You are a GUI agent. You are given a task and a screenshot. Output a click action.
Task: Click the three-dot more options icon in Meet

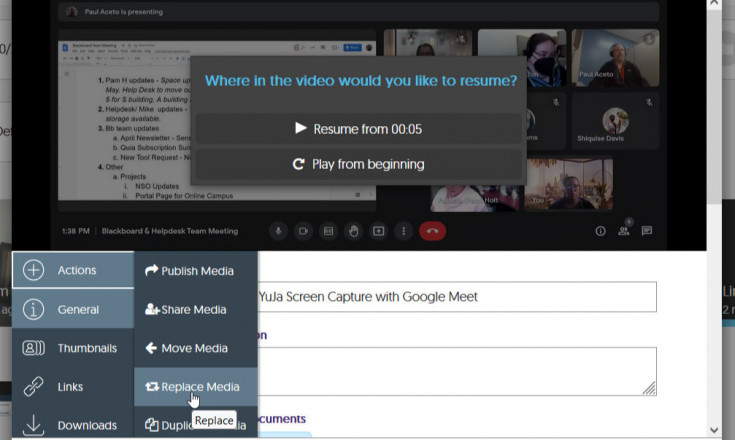click(x=404, y=231)
